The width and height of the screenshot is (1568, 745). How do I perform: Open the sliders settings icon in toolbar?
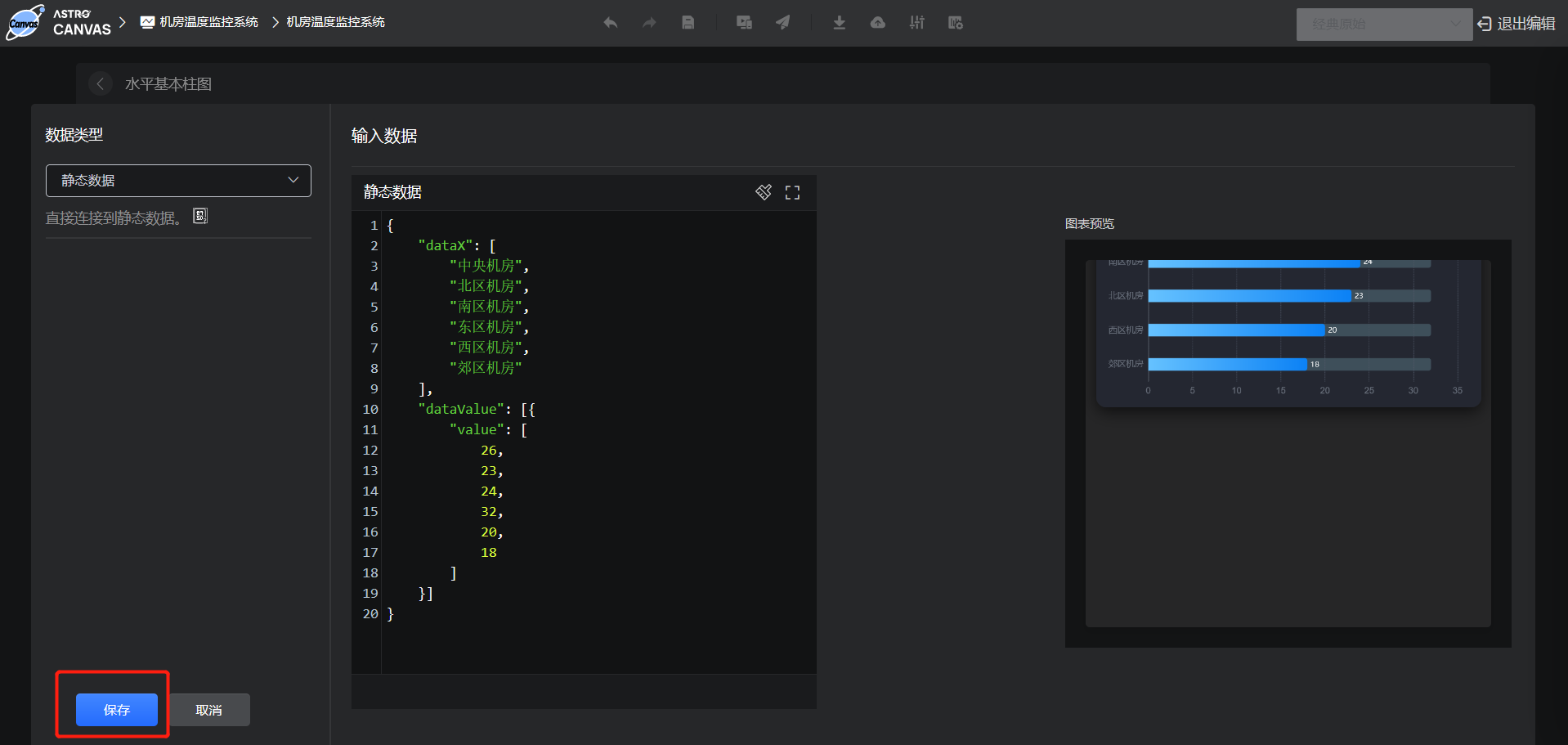917,23
